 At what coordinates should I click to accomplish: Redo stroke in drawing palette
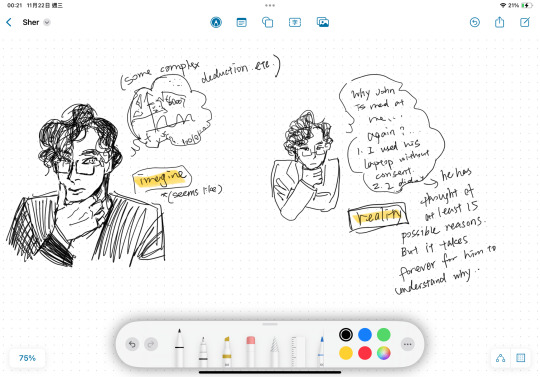click(x=151, y=344)
